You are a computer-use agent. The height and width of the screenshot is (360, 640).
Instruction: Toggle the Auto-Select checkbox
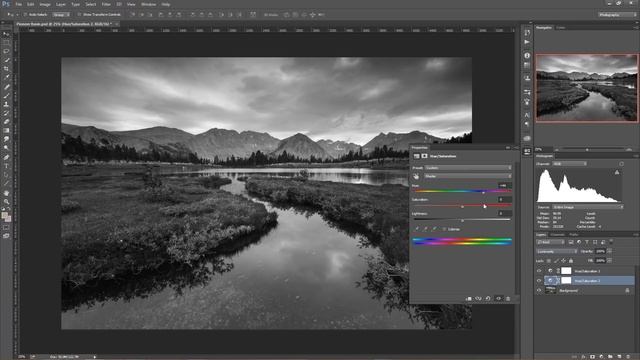(25, 14)
